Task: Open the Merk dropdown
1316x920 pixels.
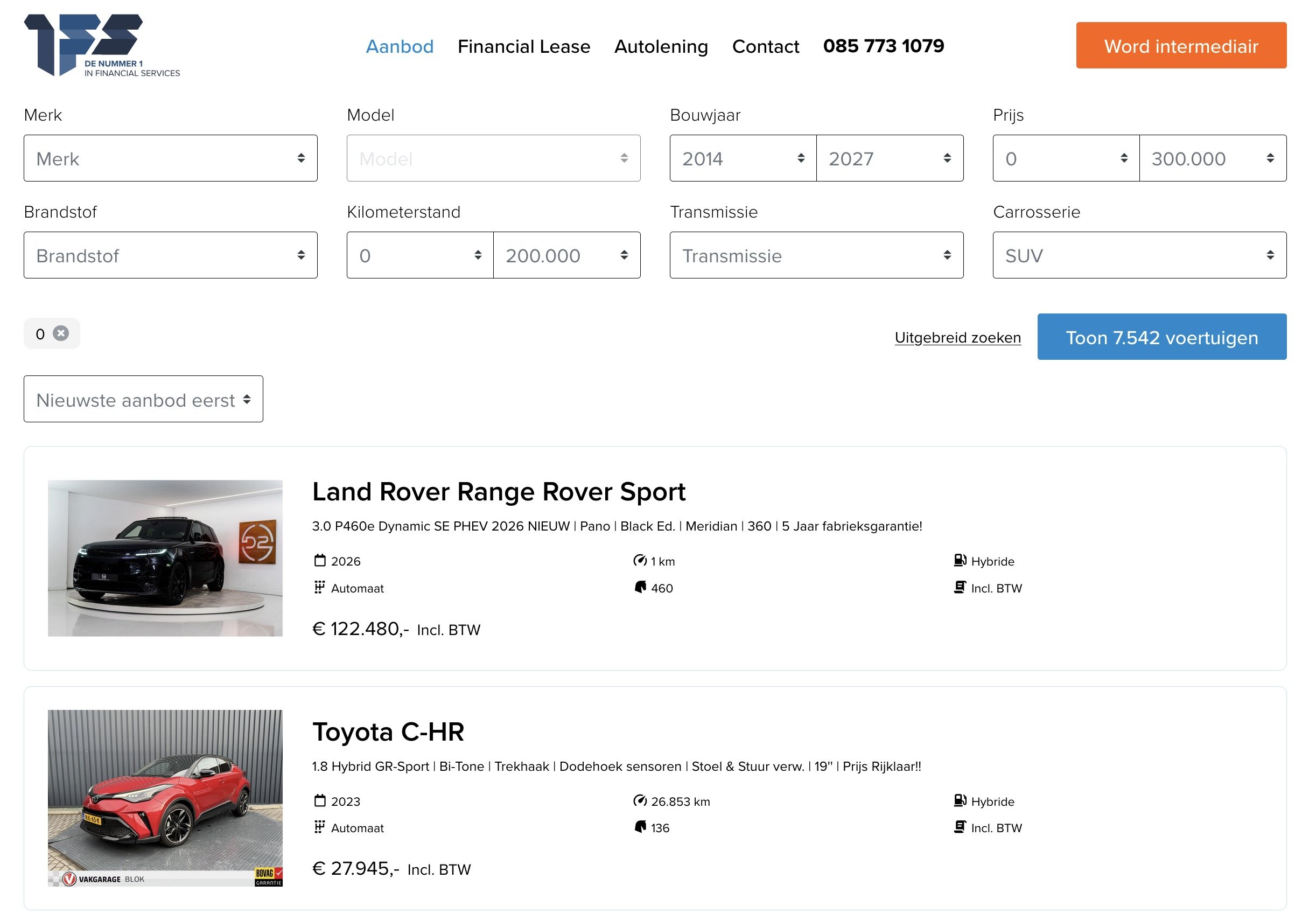Action: click(x=170, y=158)
